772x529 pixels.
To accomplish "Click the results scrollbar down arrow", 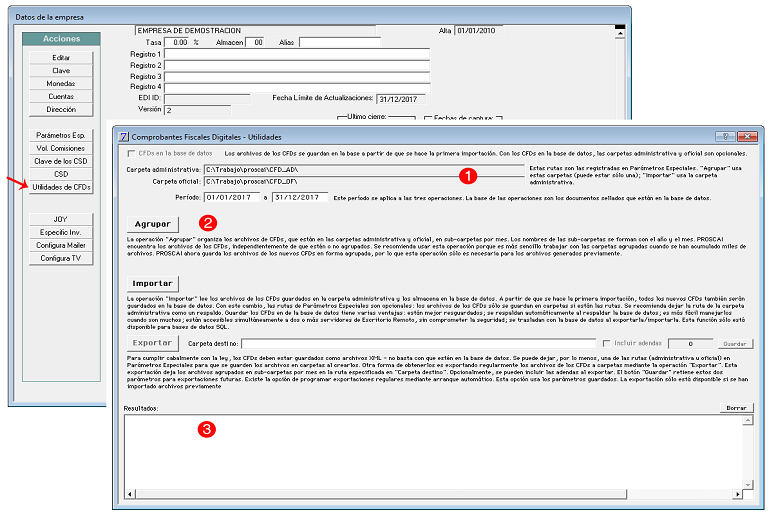I will [748, 485].
